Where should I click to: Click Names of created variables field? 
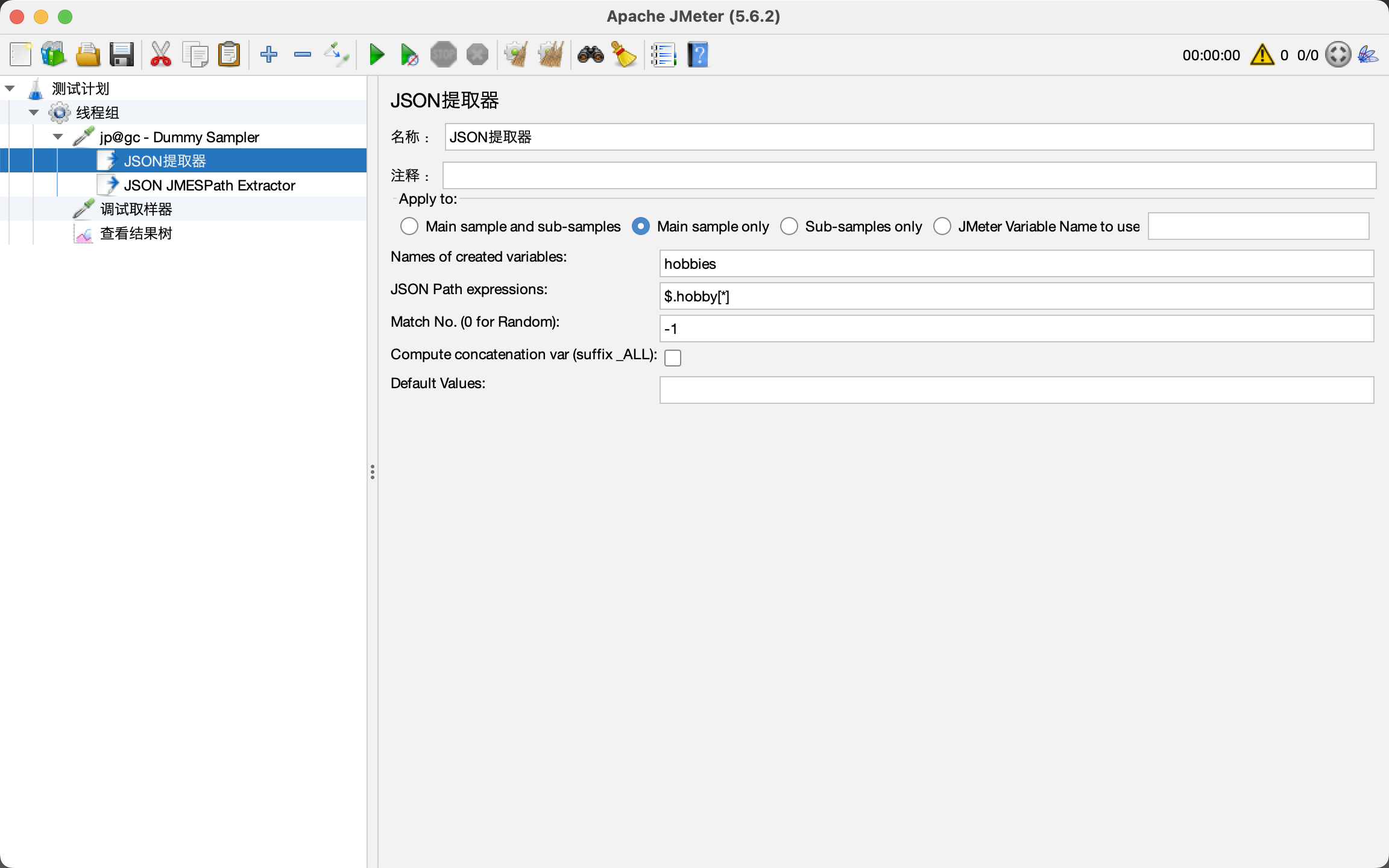[x=1016, y=263]
